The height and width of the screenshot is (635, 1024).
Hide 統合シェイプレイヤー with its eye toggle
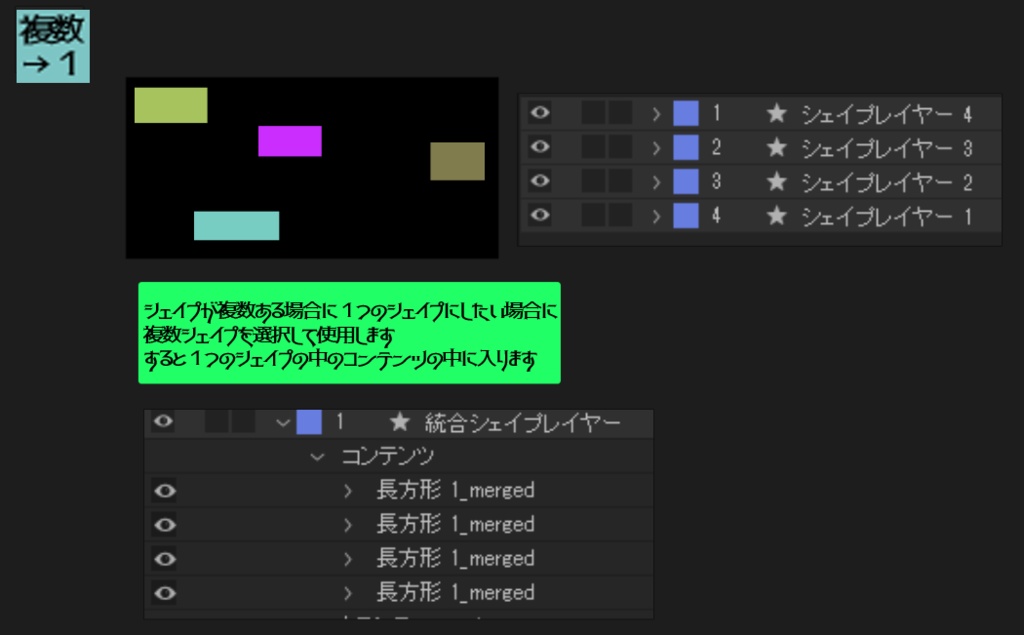[164, 422]
